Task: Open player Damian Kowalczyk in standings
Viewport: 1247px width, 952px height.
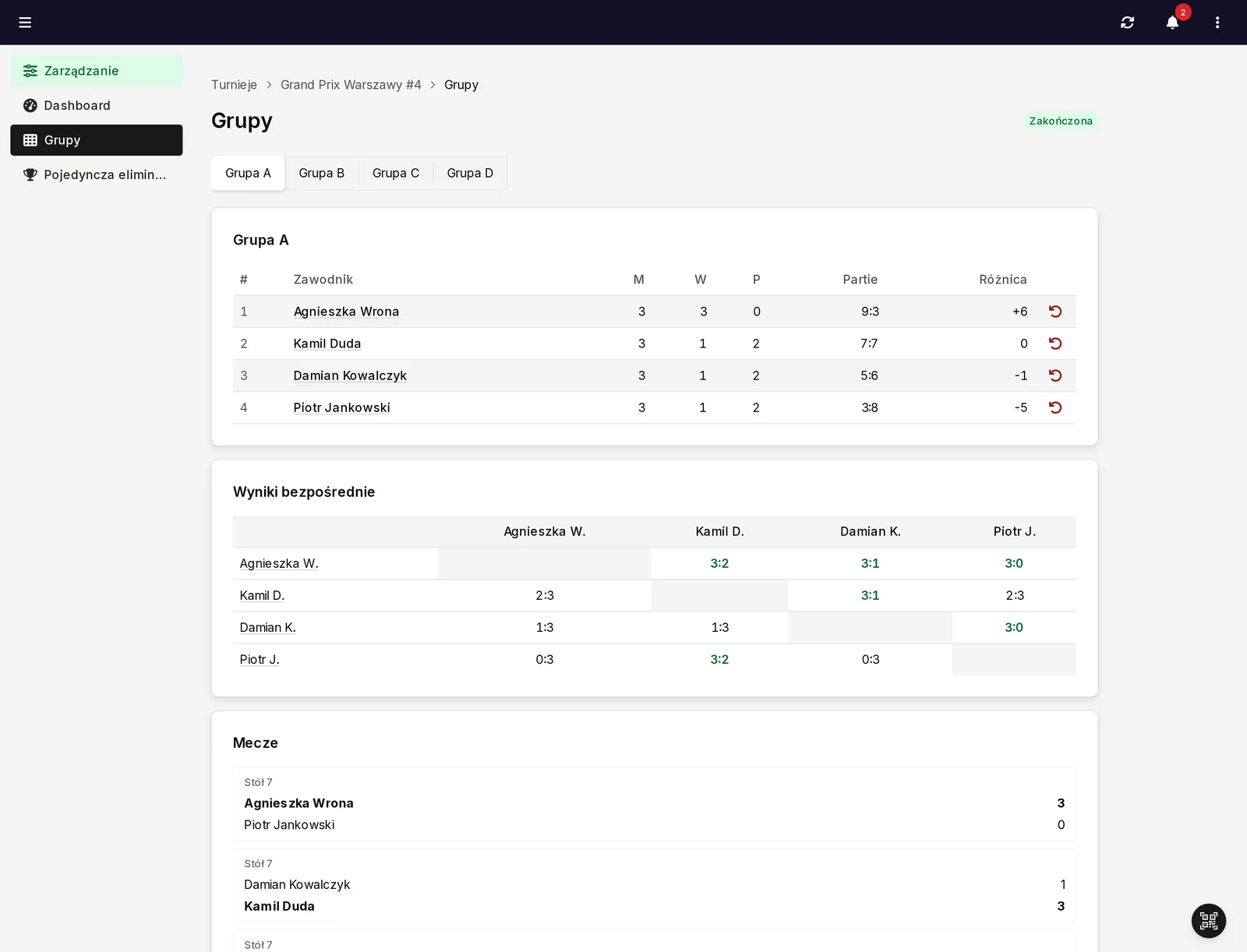Action: point(350,376)
